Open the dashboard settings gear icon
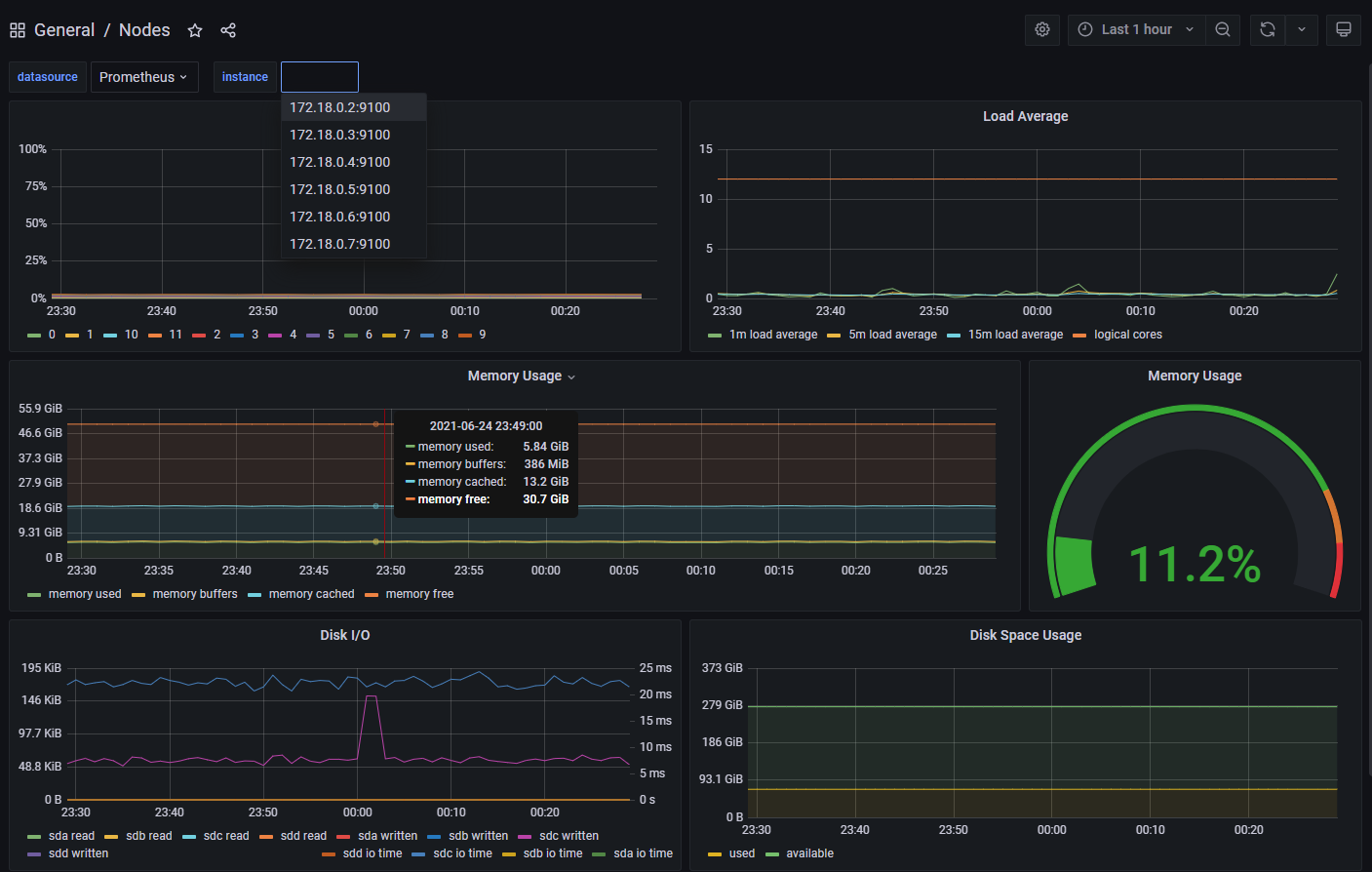The height and width of the screenshot is (872, 1372). [1041, 29]
